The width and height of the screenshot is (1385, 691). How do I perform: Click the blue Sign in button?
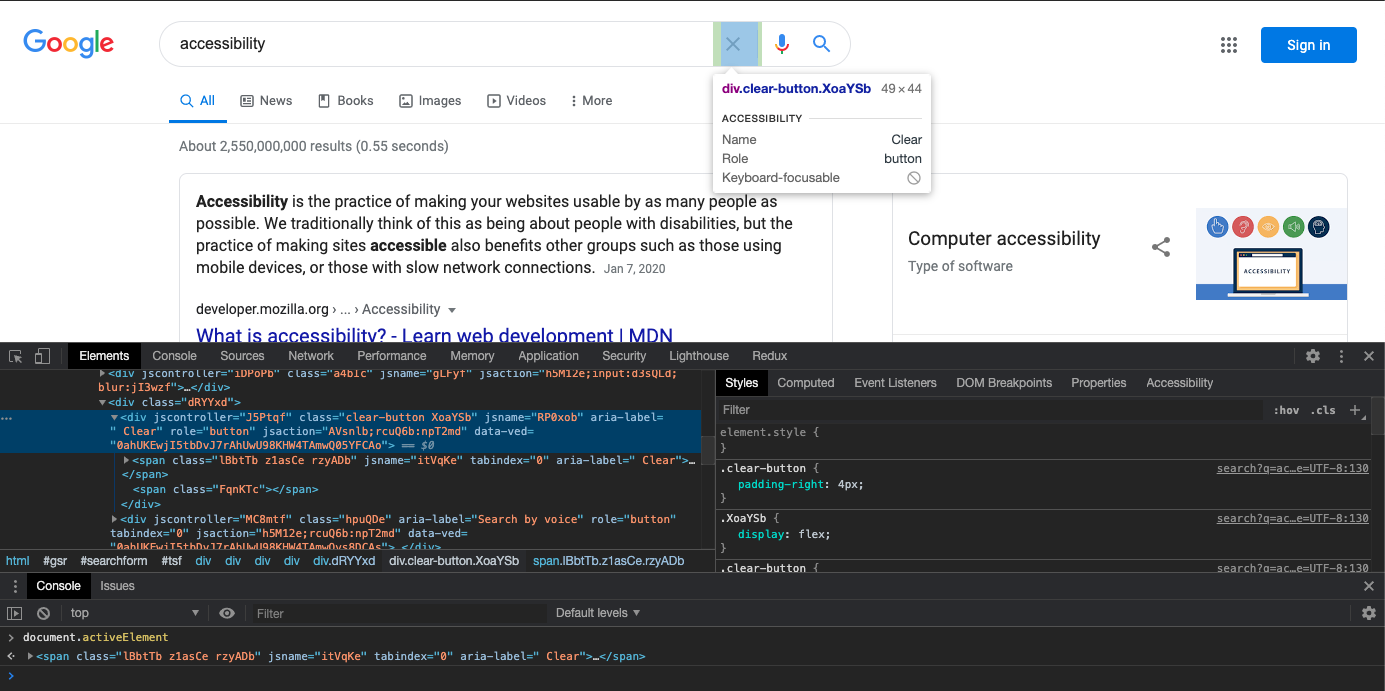point(1309,45)
